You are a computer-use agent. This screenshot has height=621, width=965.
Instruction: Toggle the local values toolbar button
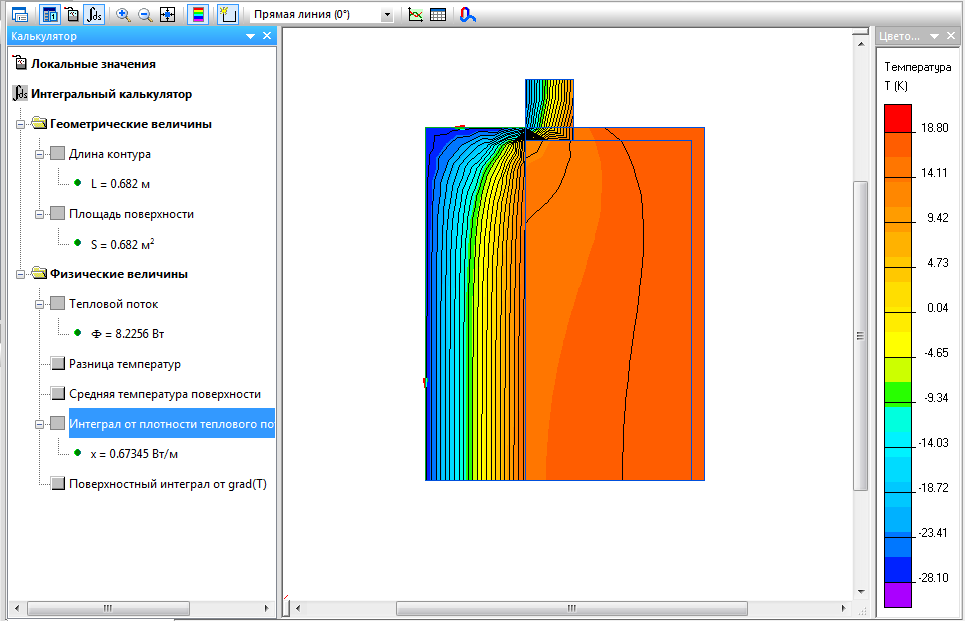(x=72, y=15)
